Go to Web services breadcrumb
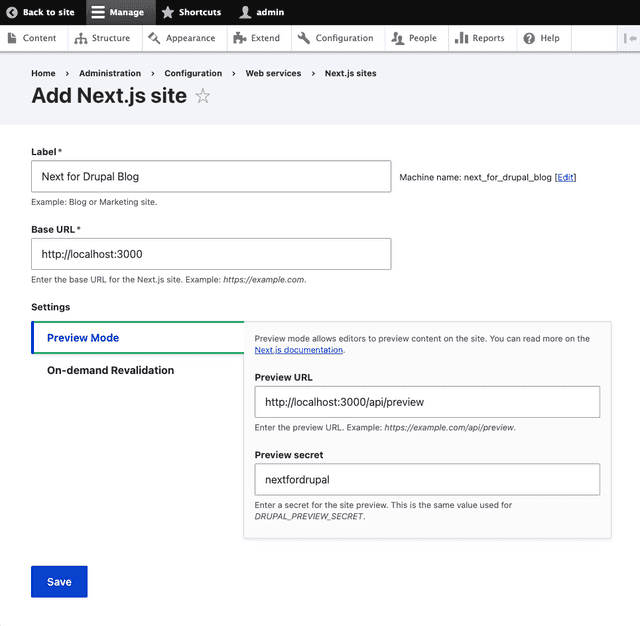 pyautogui.click(x=273, y=73)
